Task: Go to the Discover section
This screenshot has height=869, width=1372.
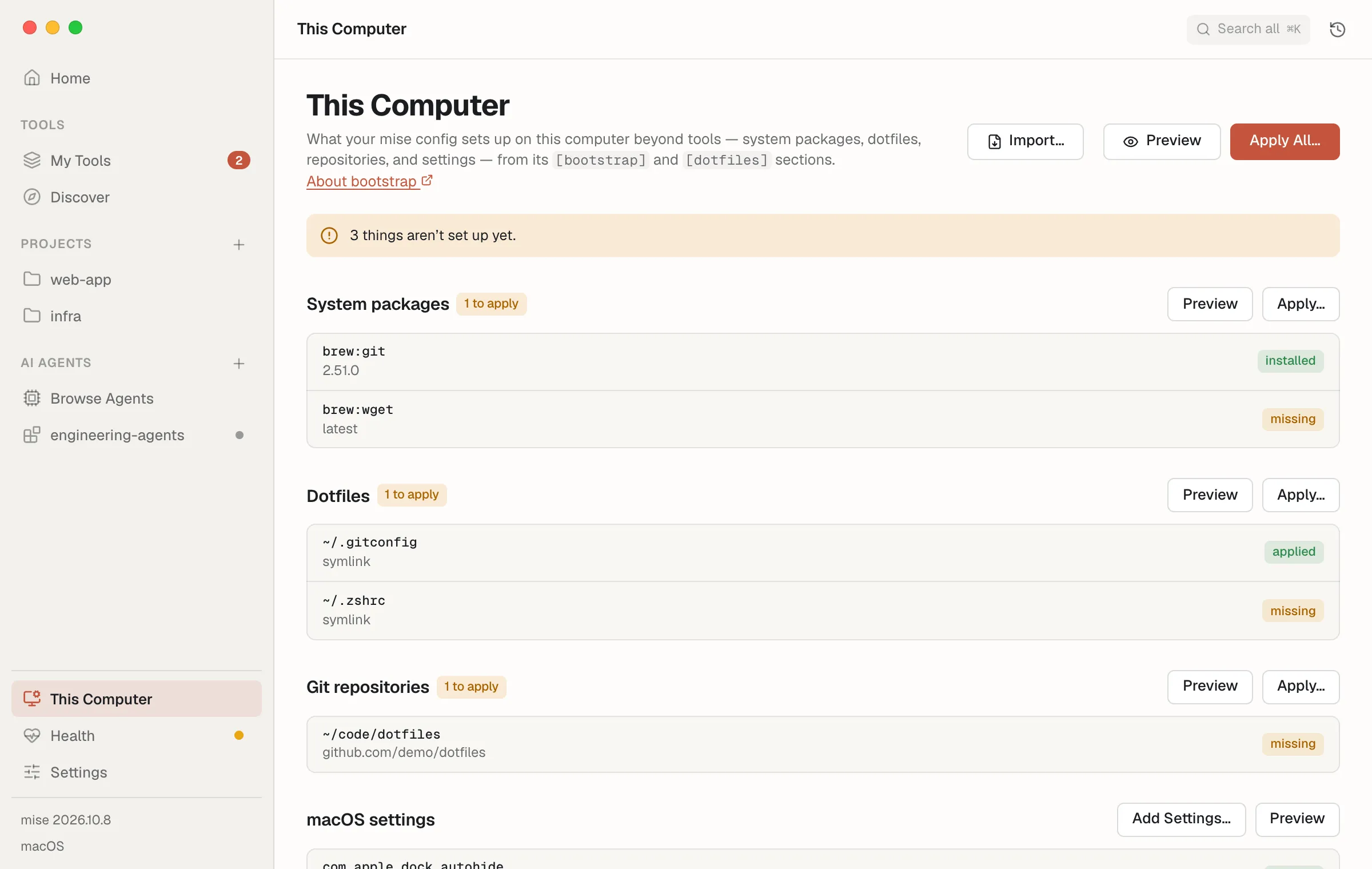Action: click(x=137, y=197)
